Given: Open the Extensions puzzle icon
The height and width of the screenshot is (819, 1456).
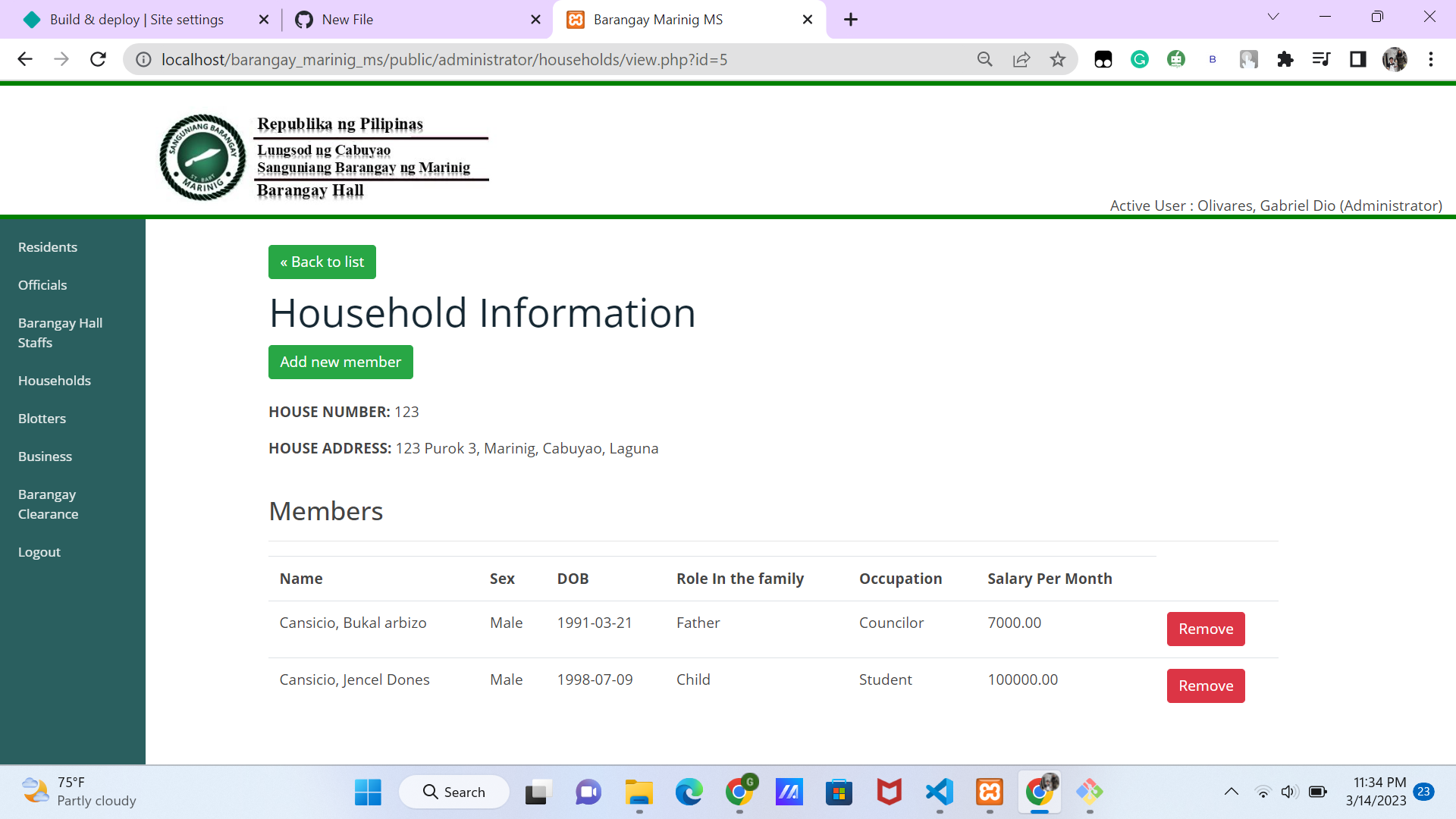Looking at the screenshot, I should 1285,59.
